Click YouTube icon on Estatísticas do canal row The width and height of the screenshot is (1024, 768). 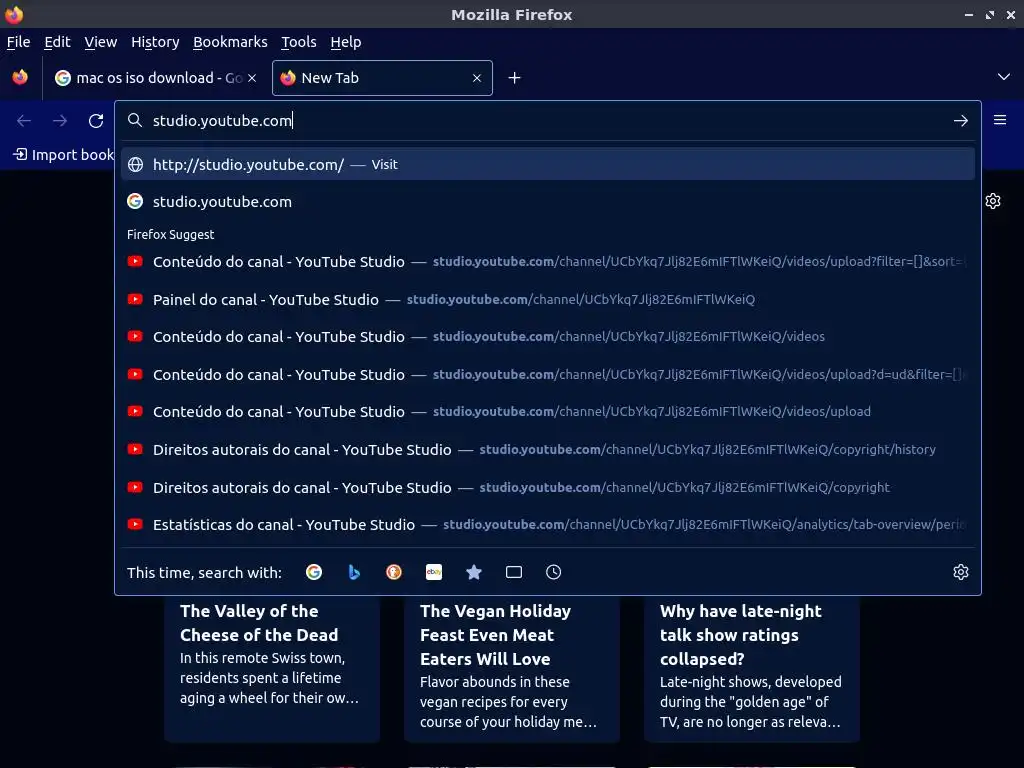coord(135,524)
